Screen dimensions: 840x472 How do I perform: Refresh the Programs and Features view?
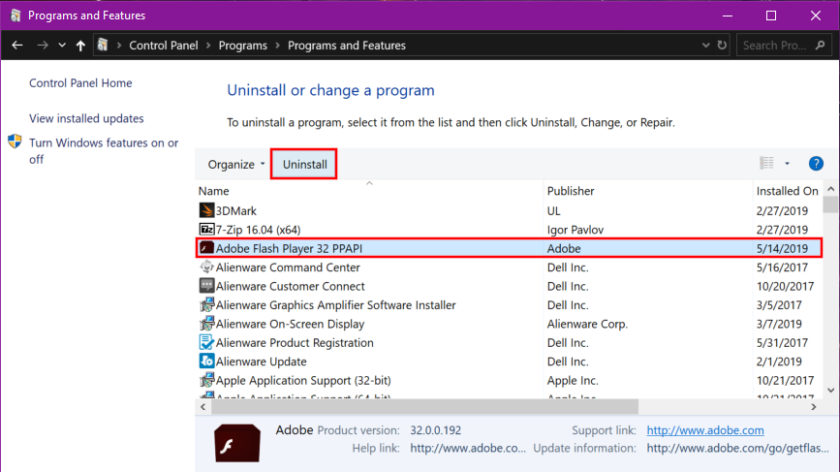pyautogui.click(x=722, y=46)
